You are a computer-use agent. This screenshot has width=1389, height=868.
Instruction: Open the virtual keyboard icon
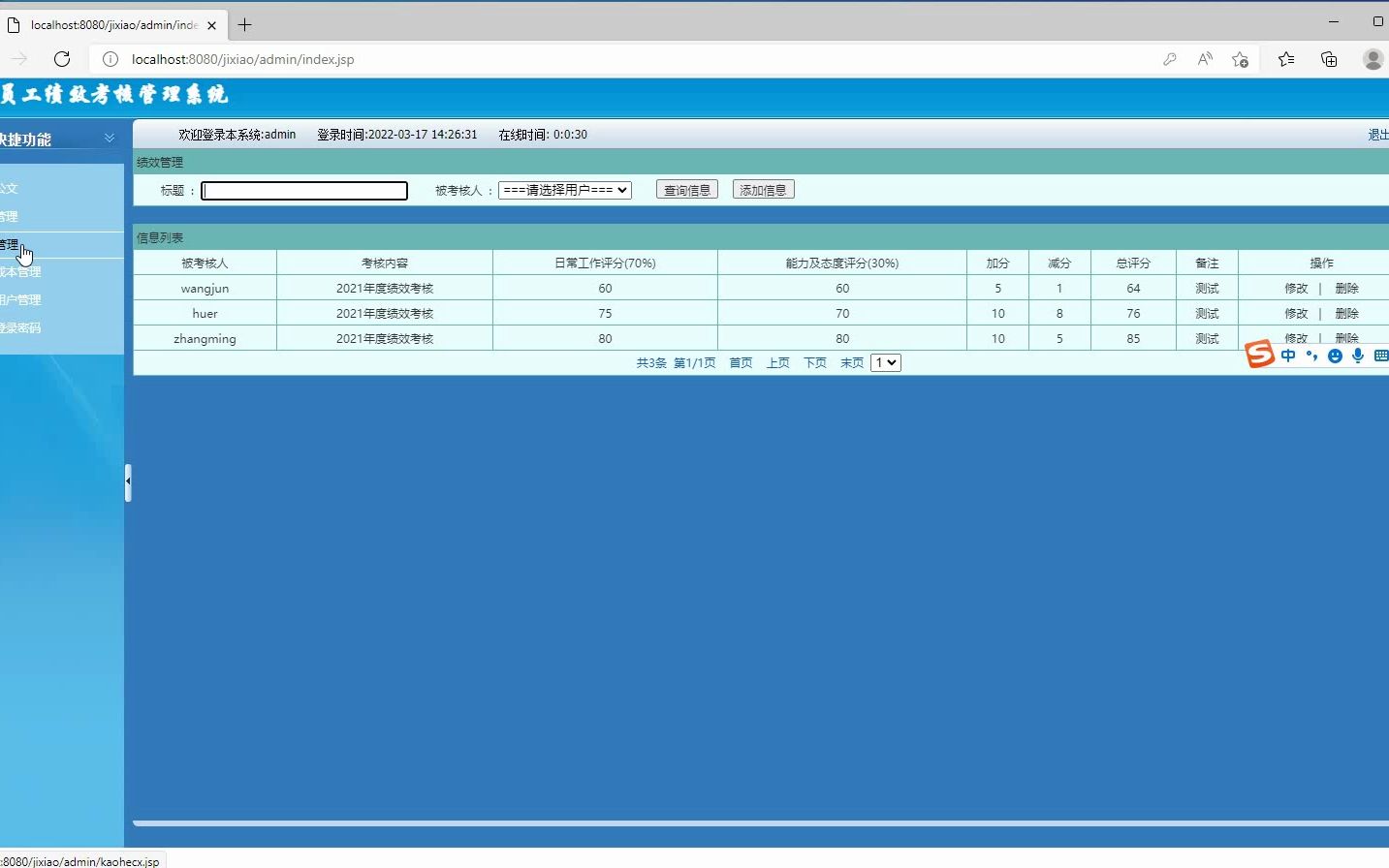tap(1381, 356)
